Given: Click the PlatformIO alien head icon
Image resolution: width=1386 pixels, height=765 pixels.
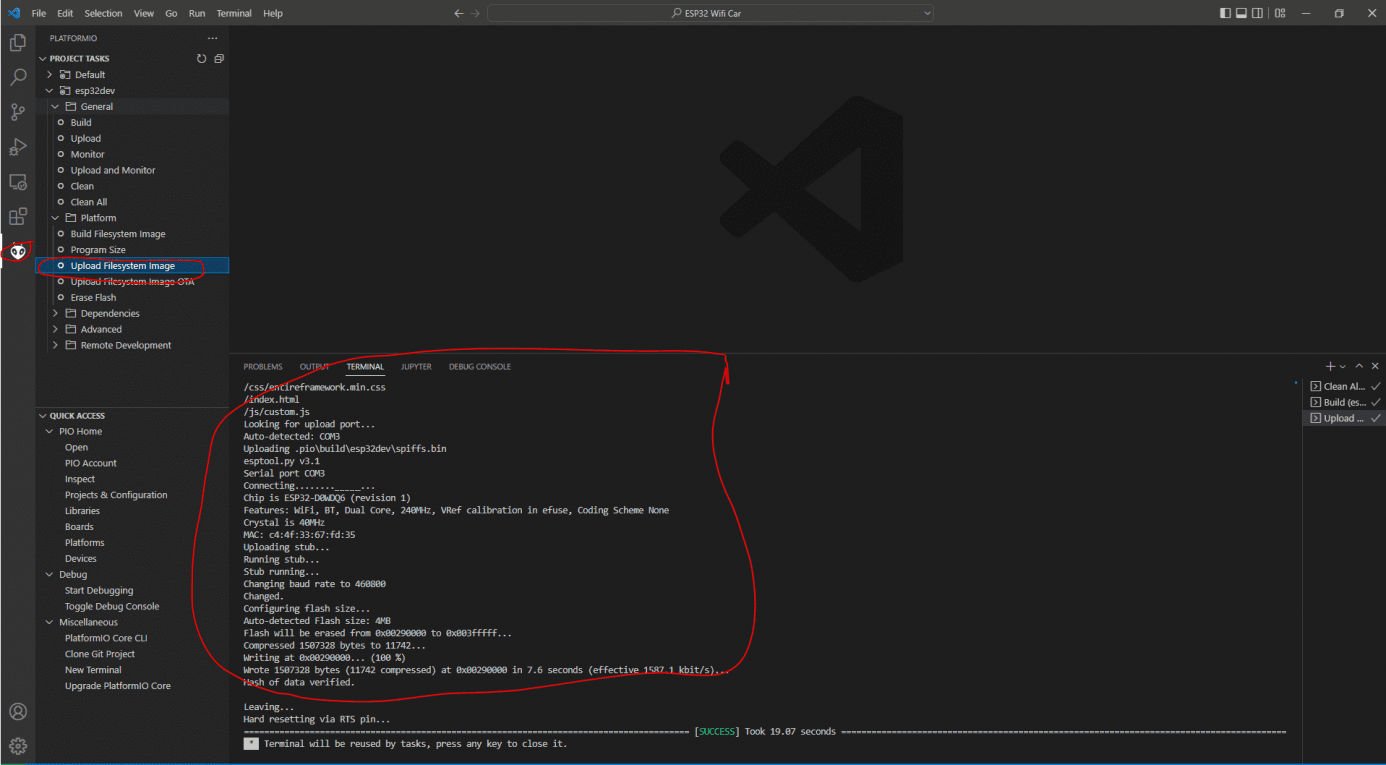Looking at the screenshot, I should click(18, 252).
